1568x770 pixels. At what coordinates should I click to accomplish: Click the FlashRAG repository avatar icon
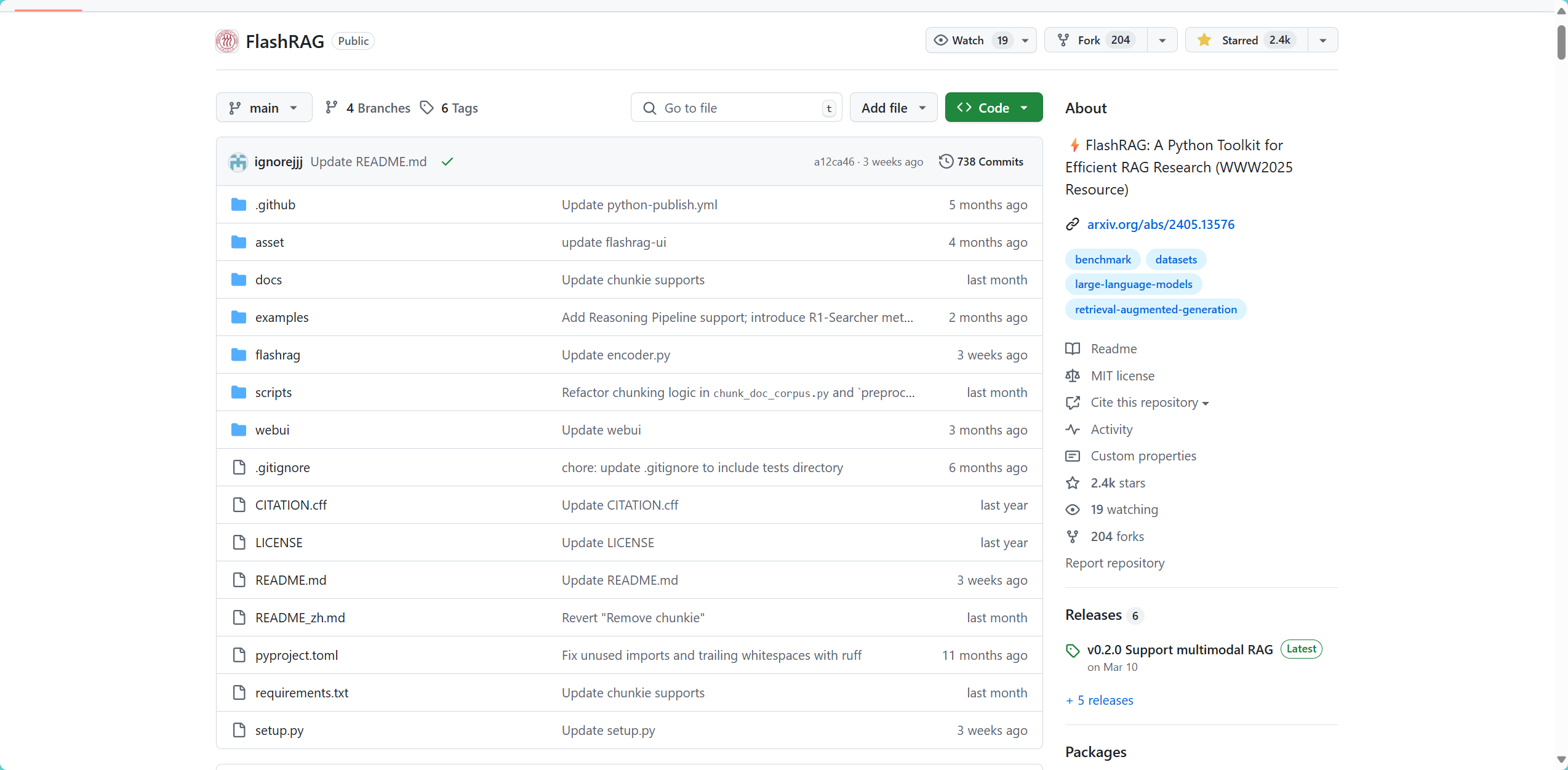point(227,41)
